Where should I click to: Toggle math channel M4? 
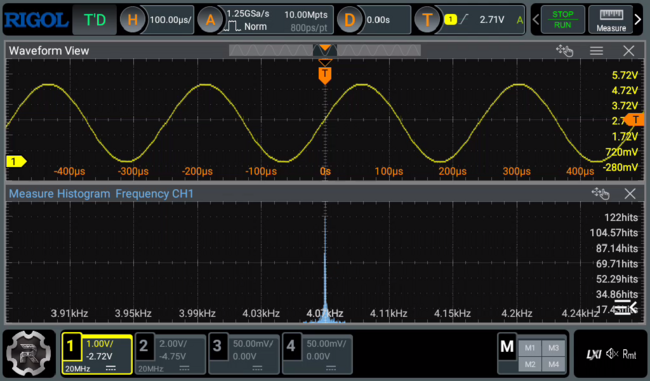(x=553, y=364)
